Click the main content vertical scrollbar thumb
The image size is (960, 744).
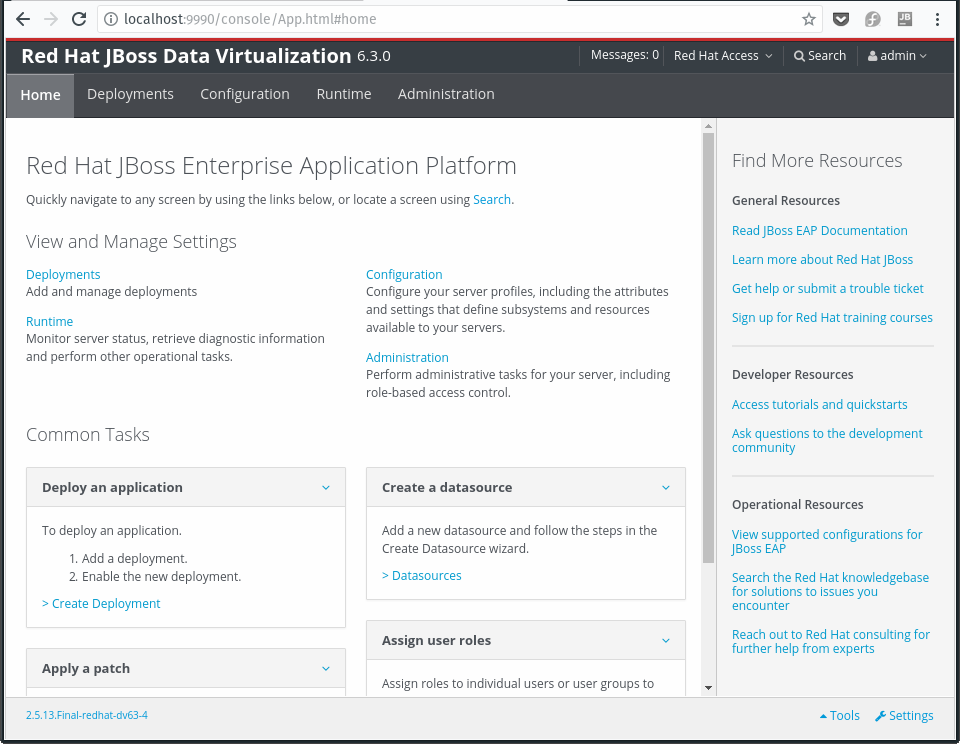click(708, 347)
